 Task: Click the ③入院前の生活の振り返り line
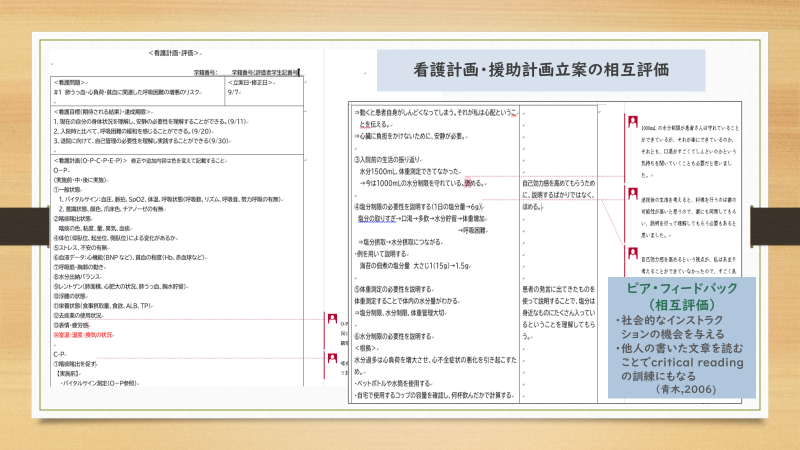click(x=388, y=160)
